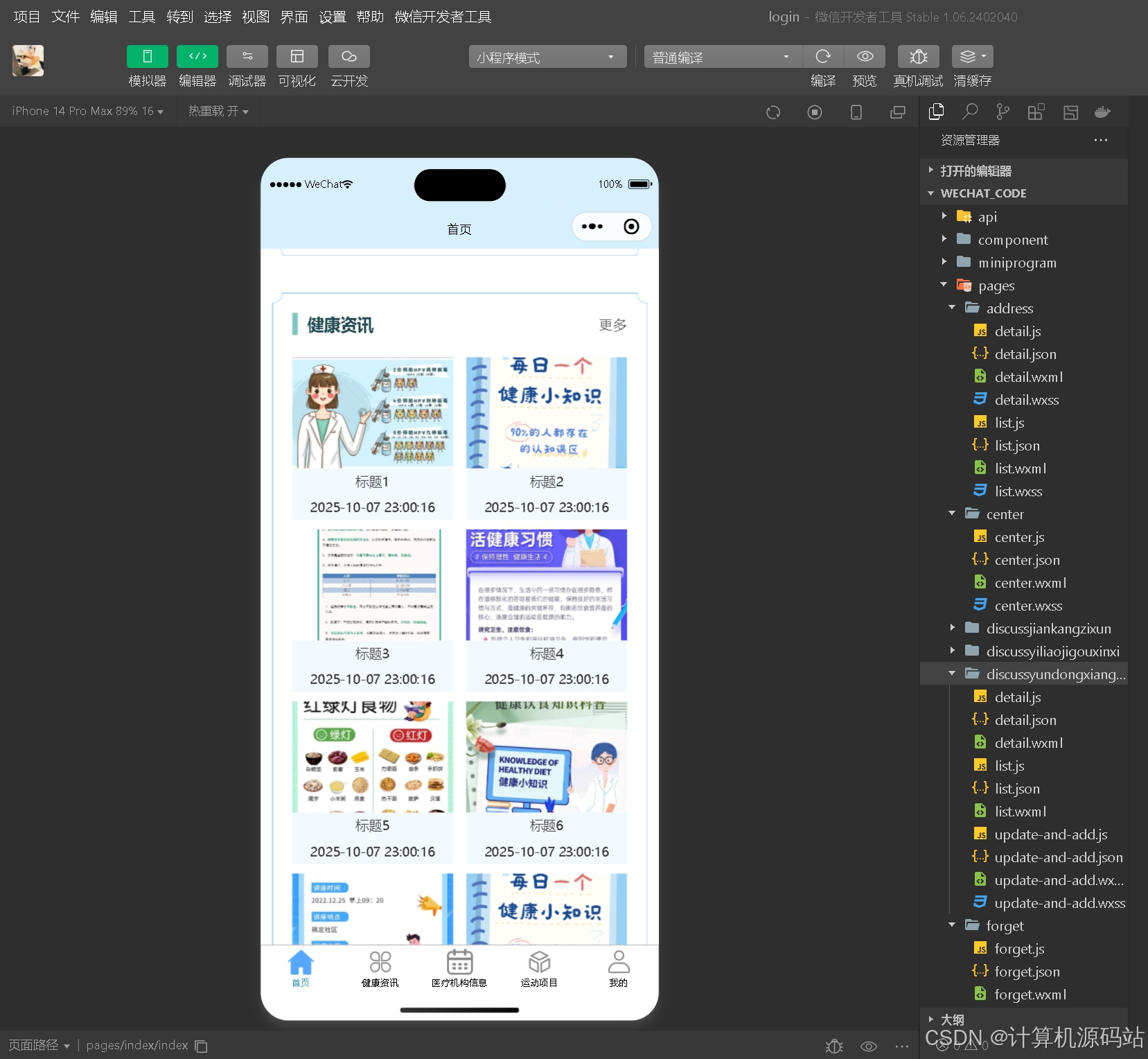Image resolution: width=1148 pixels, height=1059 pixels.
Task: Select the 我的 tab in the phone
Action: click(619, 968)
